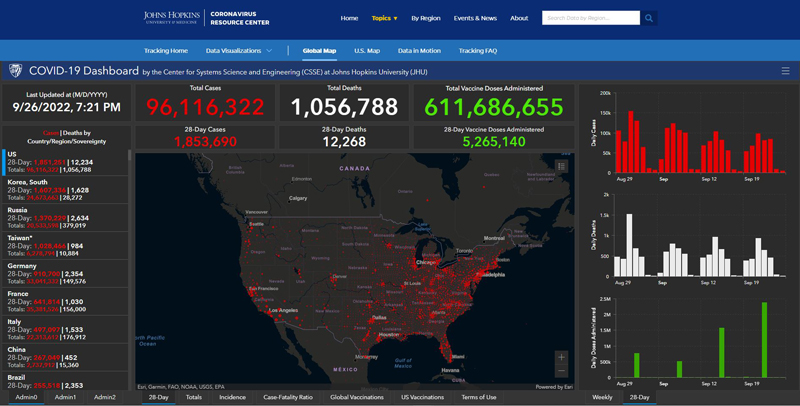Zoom in on the map
This screenshot has height=406, width=800.
coord(561,357)
